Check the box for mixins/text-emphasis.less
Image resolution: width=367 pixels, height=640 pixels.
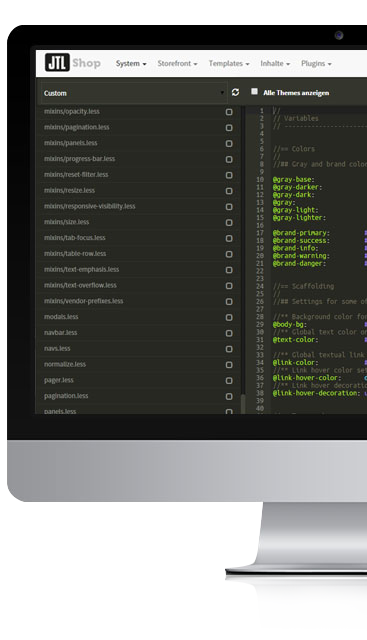pyautogui.click(x=229, y=270)
